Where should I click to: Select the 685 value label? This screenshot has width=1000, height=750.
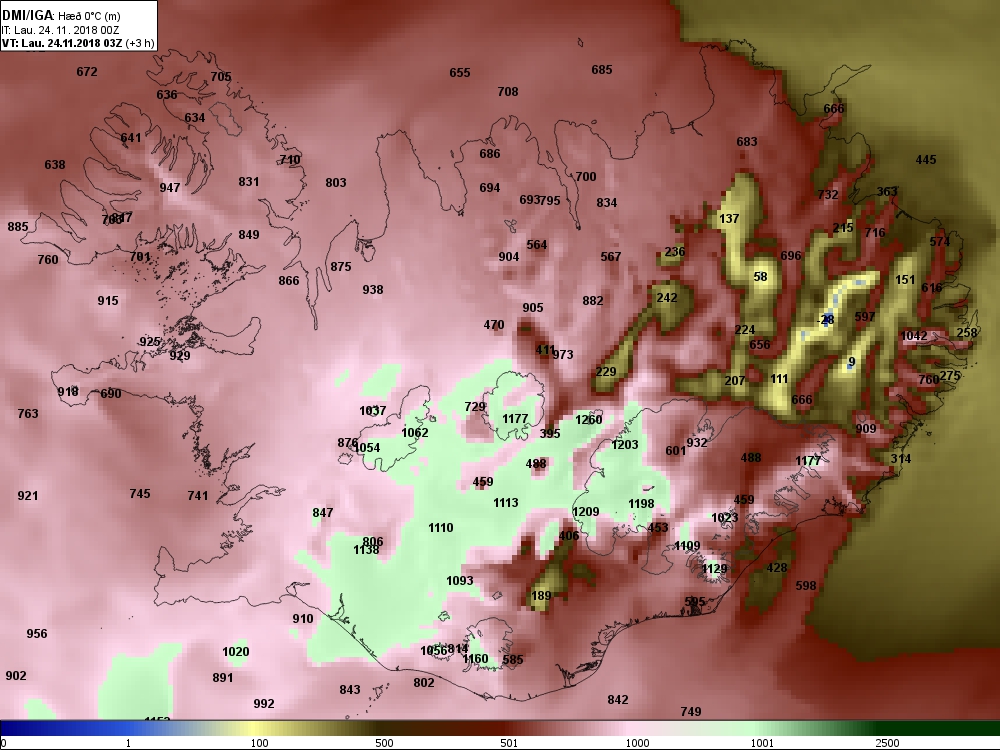pyautogui.click(x=601, y=70)
